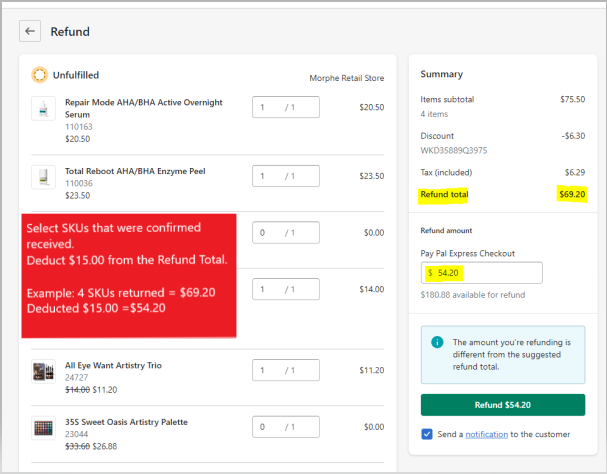Click the Refund amount section label

click(x=446, y=230)
